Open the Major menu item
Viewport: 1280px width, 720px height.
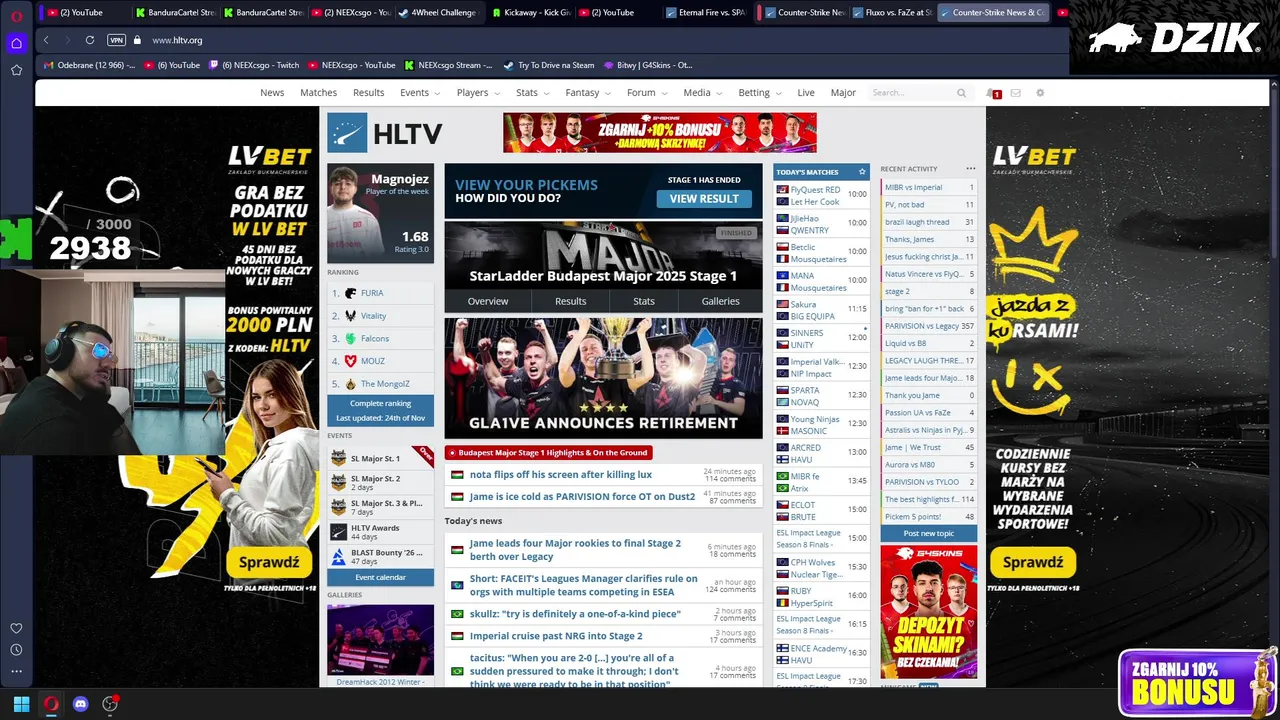click(x=843, y=93)
